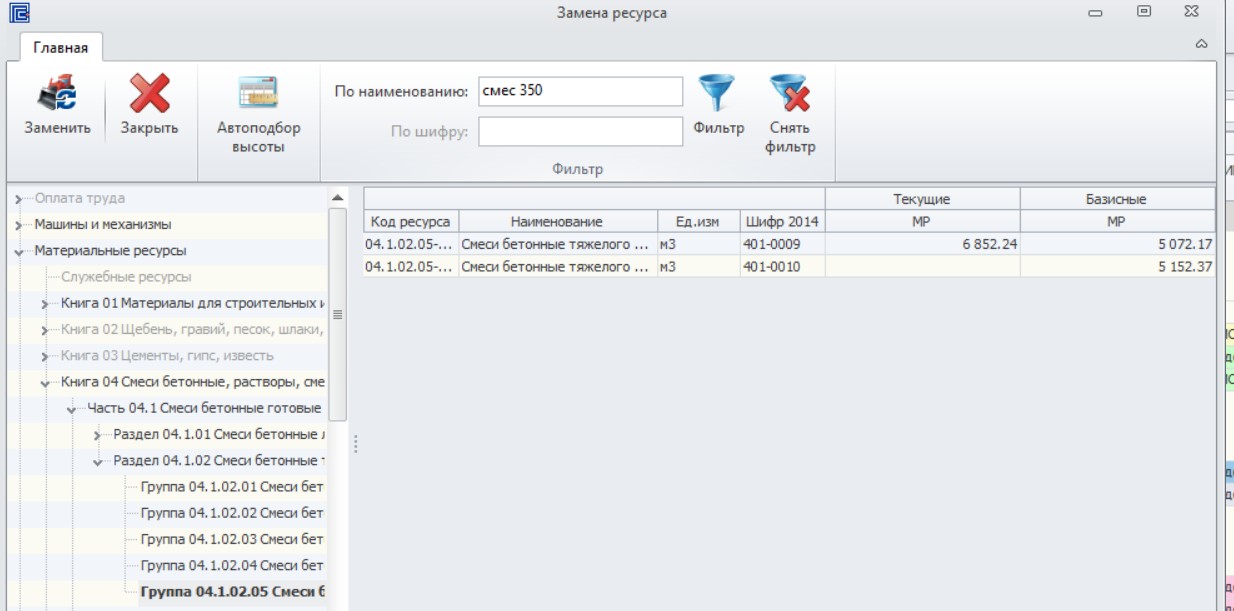
Task: Sort by Наименование column header
Action: tap(557, 222)
